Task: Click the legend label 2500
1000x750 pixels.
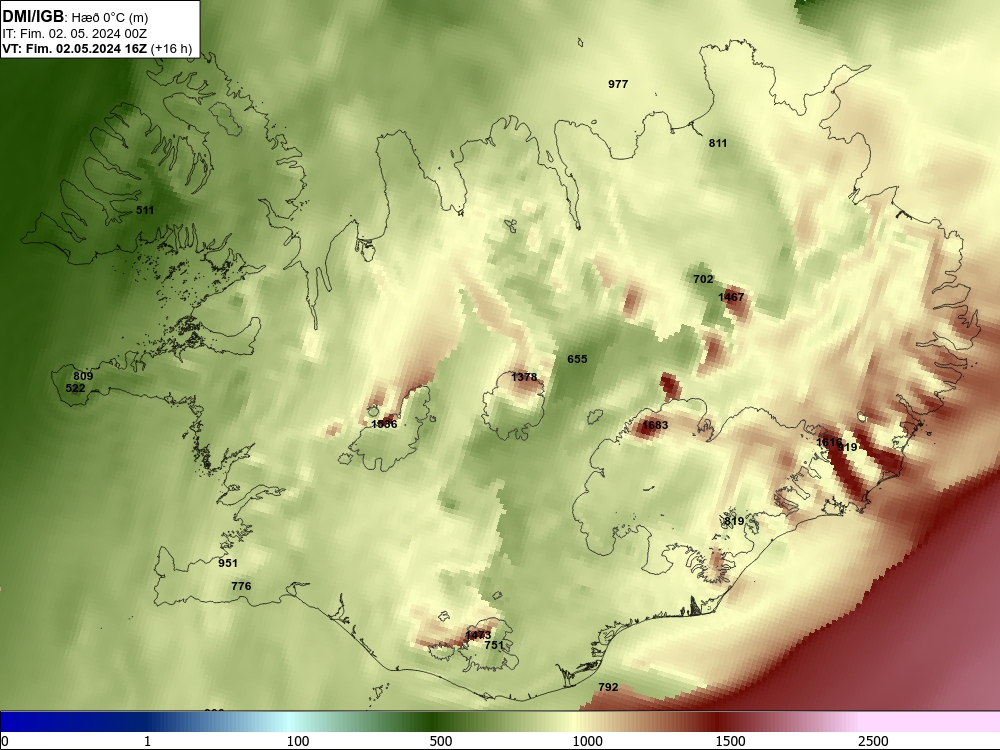Action: 873,741
